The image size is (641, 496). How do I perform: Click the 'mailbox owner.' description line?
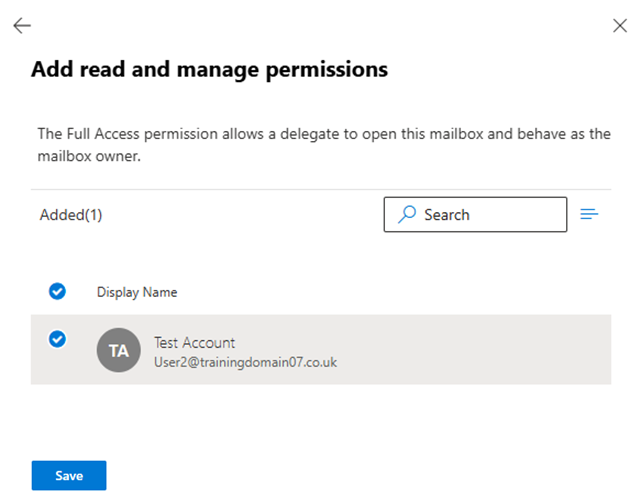(x=89, y=156)
